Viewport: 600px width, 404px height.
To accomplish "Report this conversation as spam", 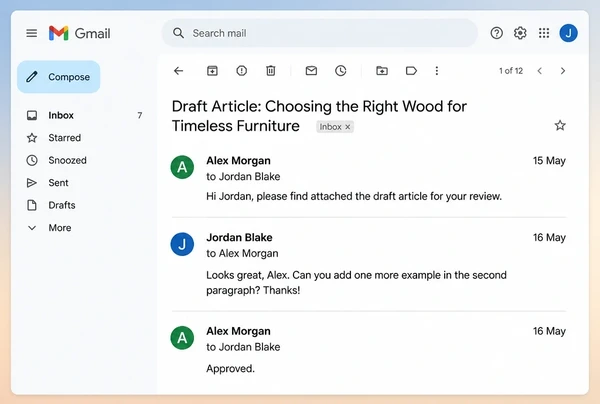I will (241, 71).
